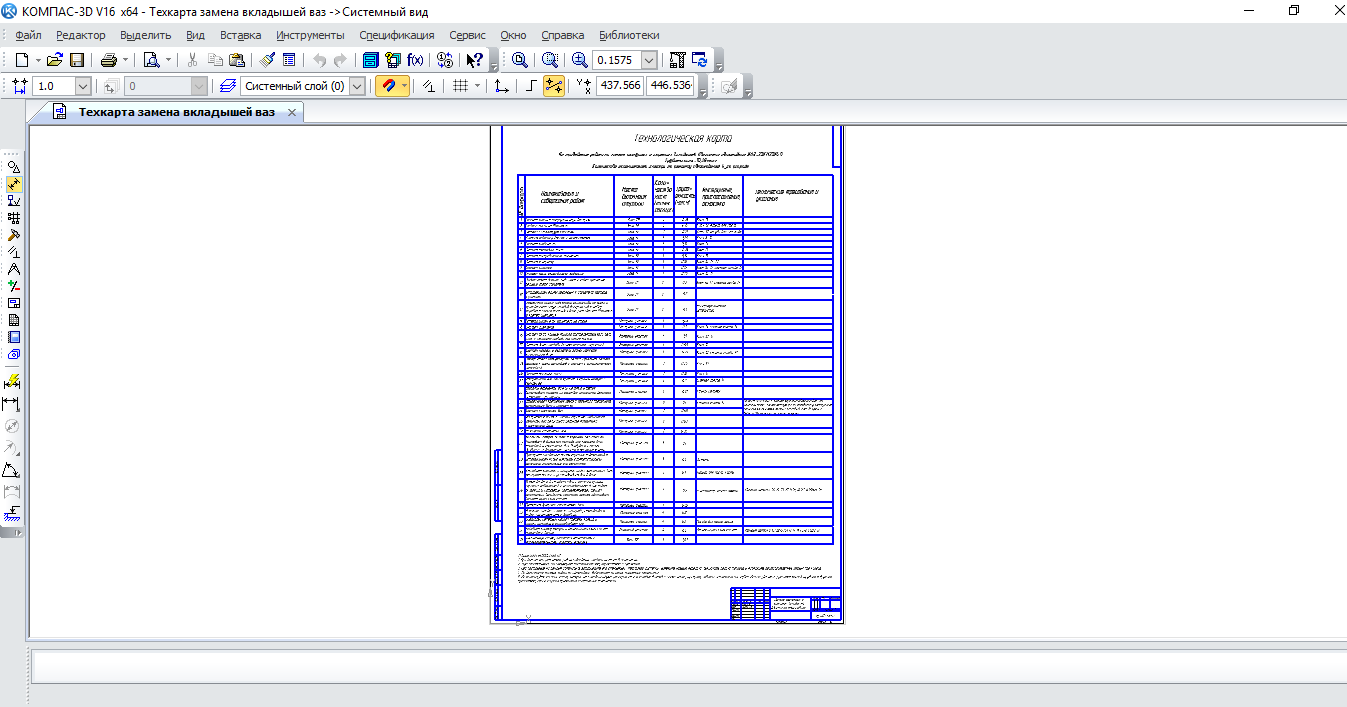Select the Техкарта замена вкладышей ваз tab
This screenshot has width=1347, height=707.
tap(176, 112)
